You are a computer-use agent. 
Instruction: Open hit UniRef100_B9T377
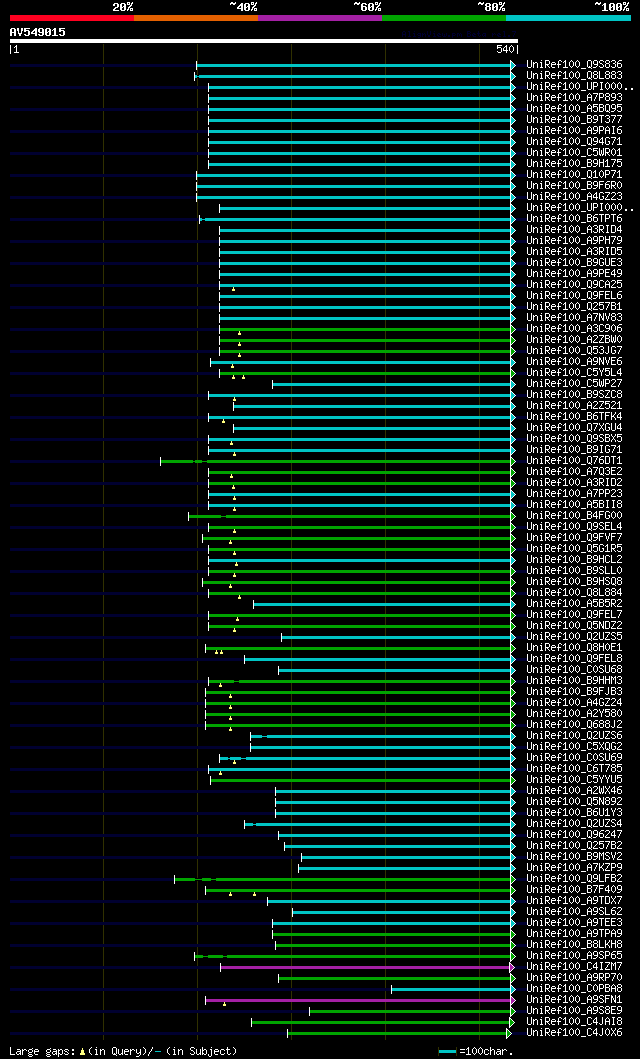coord(575,120)
